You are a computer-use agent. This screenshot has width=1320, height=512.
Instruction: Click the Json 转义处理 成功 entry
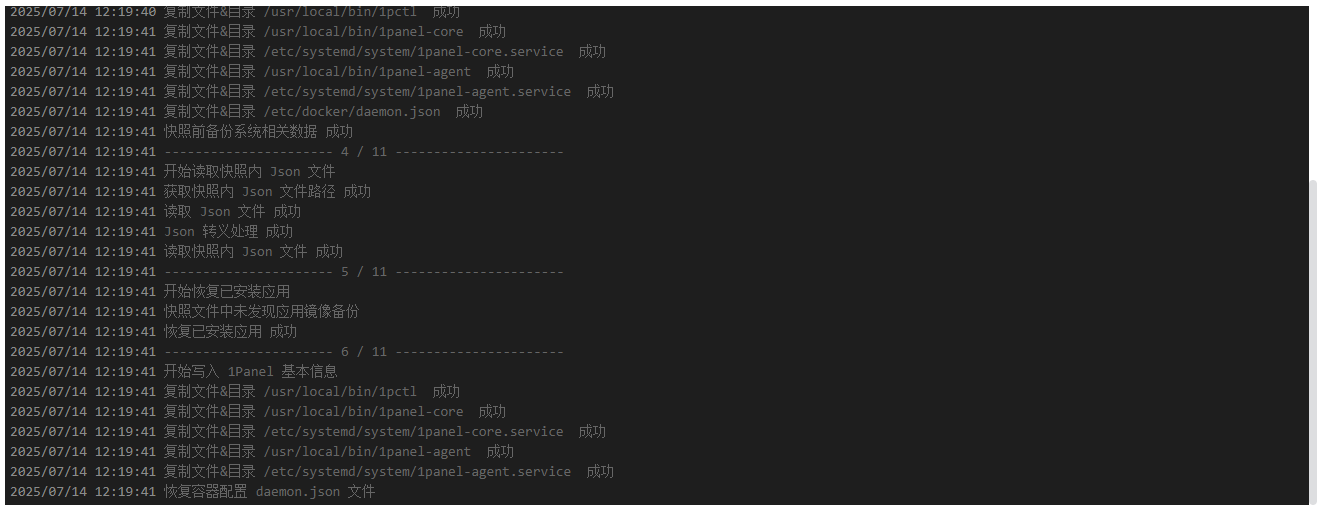pos(151,232)
